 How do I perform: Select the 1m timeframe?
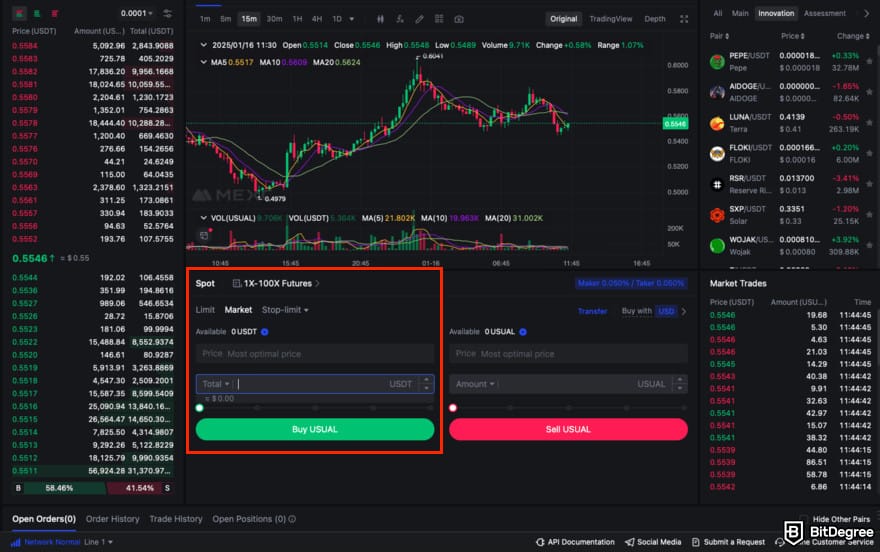click(x=205, y=19)
